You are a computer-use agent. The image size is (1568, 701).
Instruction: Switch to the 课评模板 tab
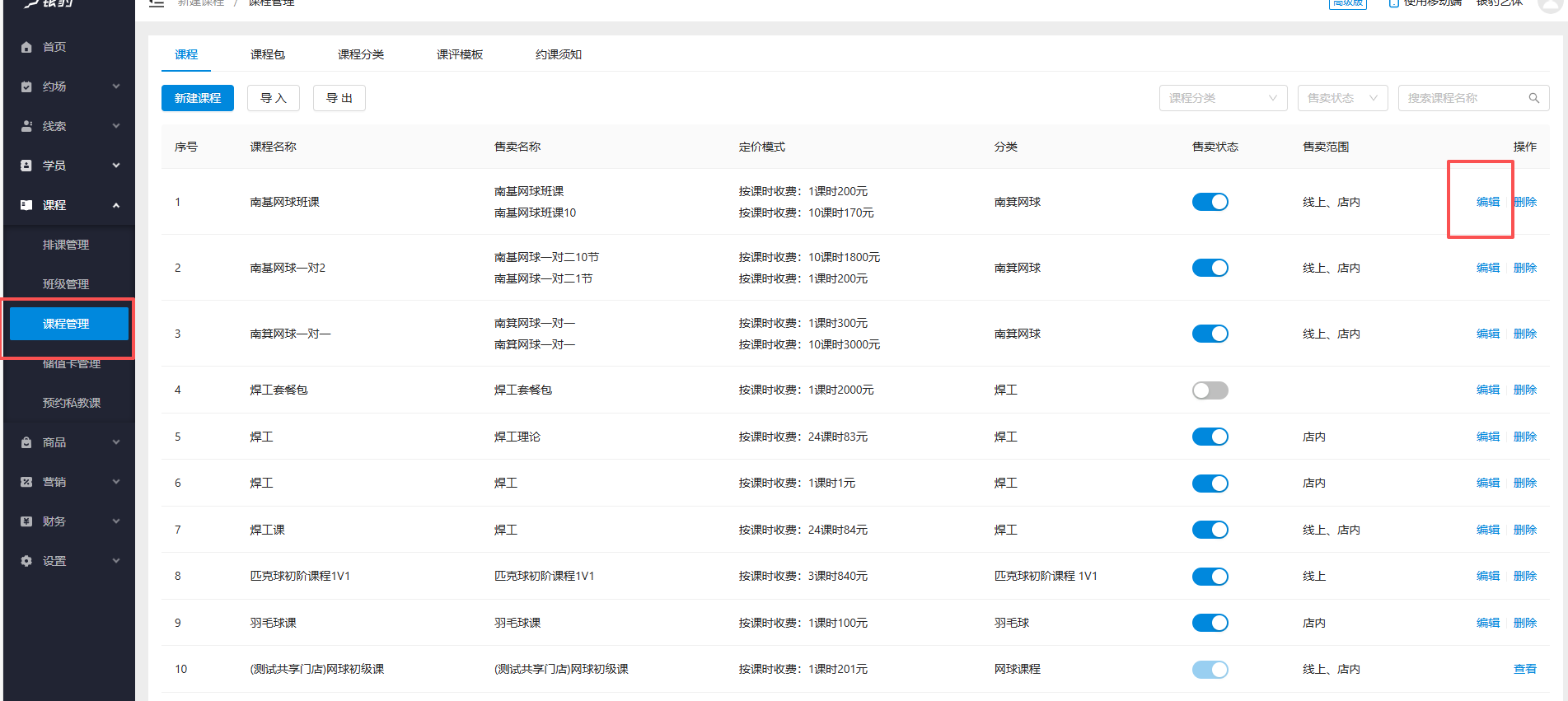coord(460,54)
